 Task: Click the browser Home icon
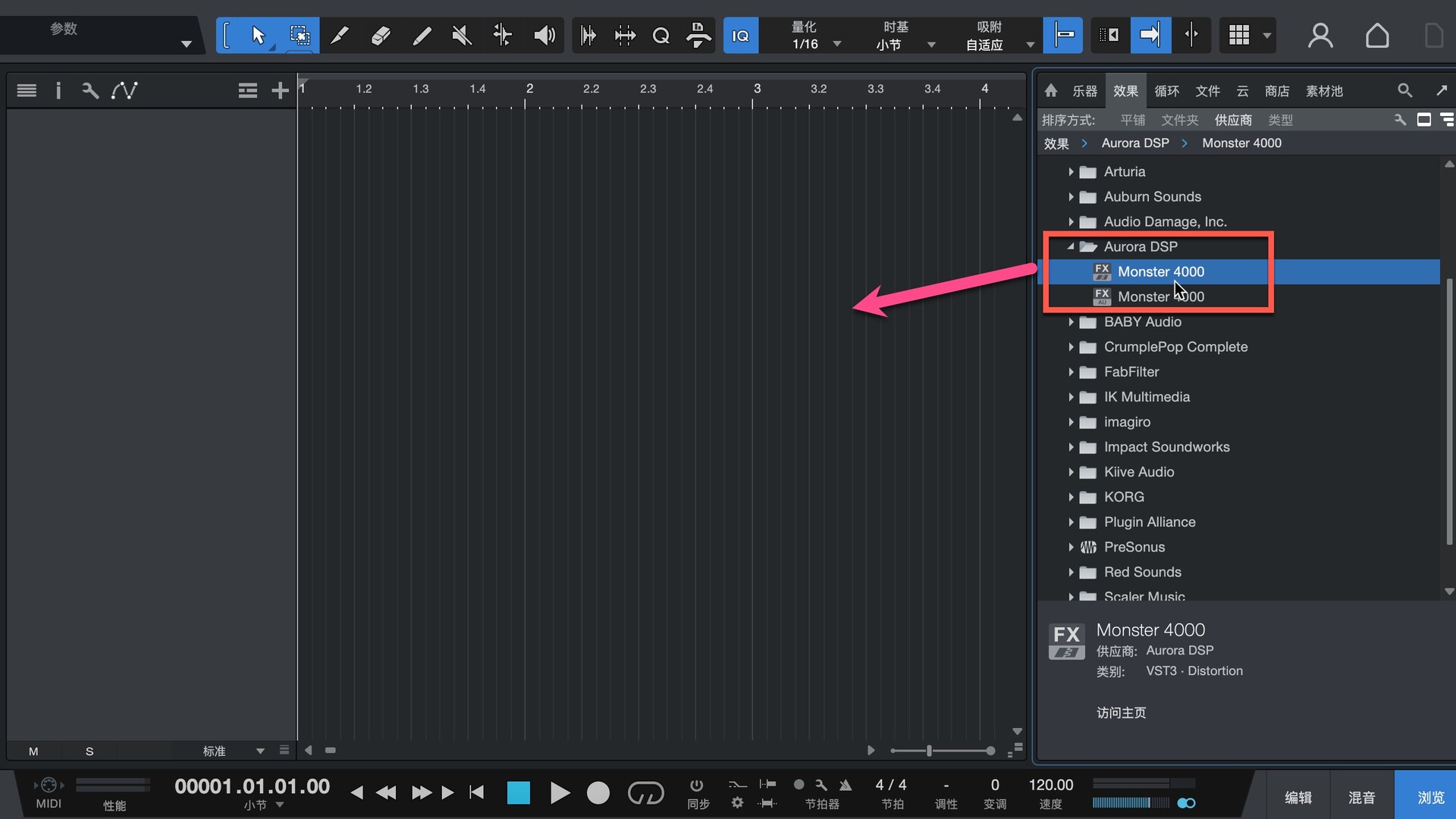(1051, 91)
